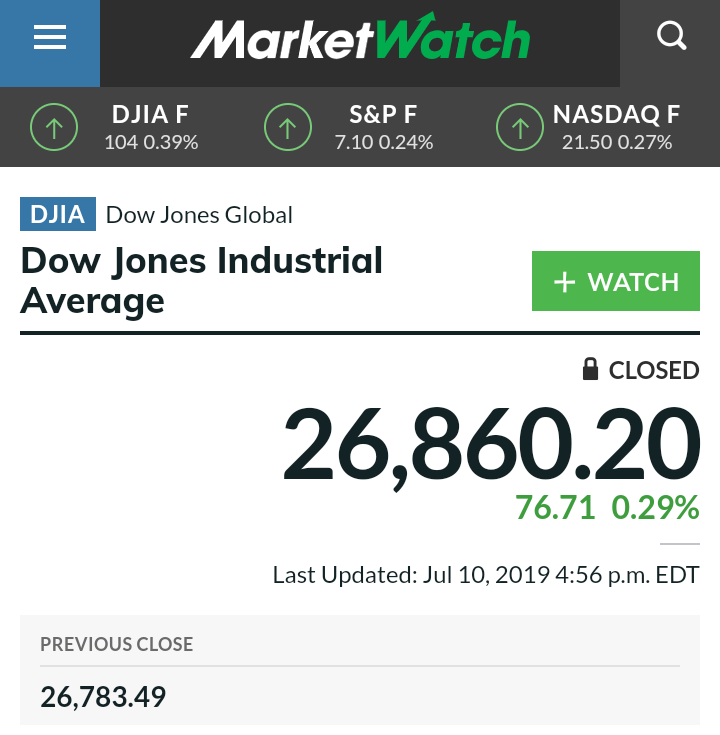
Task: Click the search magnifier icon
Action: click(671, 38)
